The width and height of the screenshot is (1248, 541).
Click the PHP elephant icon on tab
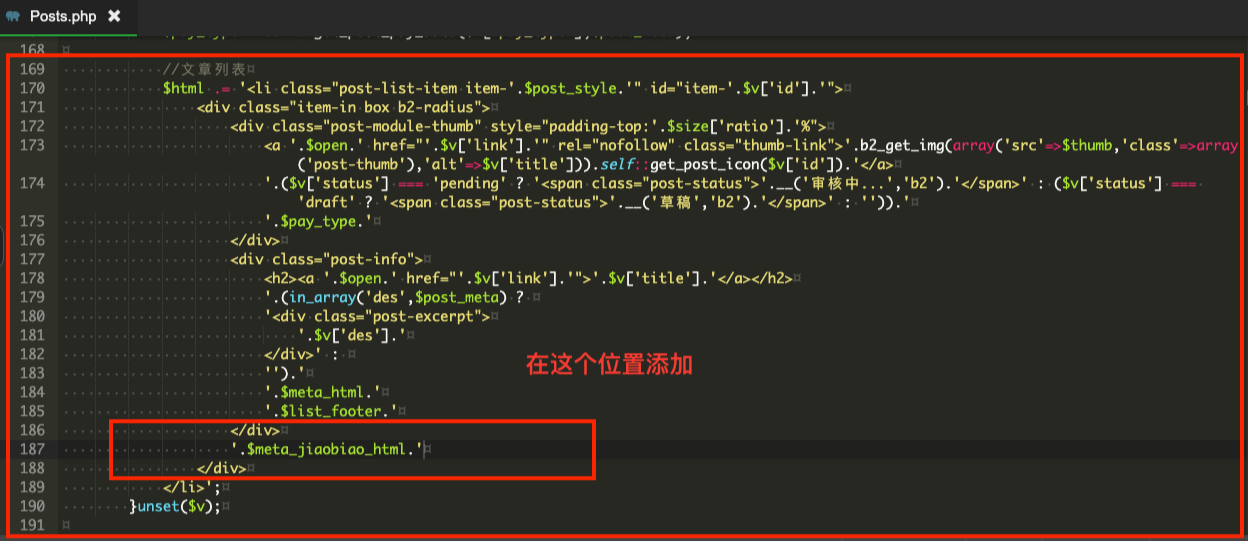12,17
